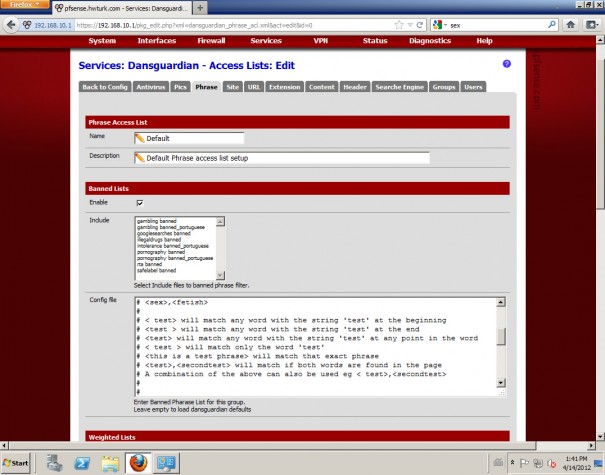
Task: Click the Firefox taskbar icon
Action: pyautogui.click(x=139, y=463)
